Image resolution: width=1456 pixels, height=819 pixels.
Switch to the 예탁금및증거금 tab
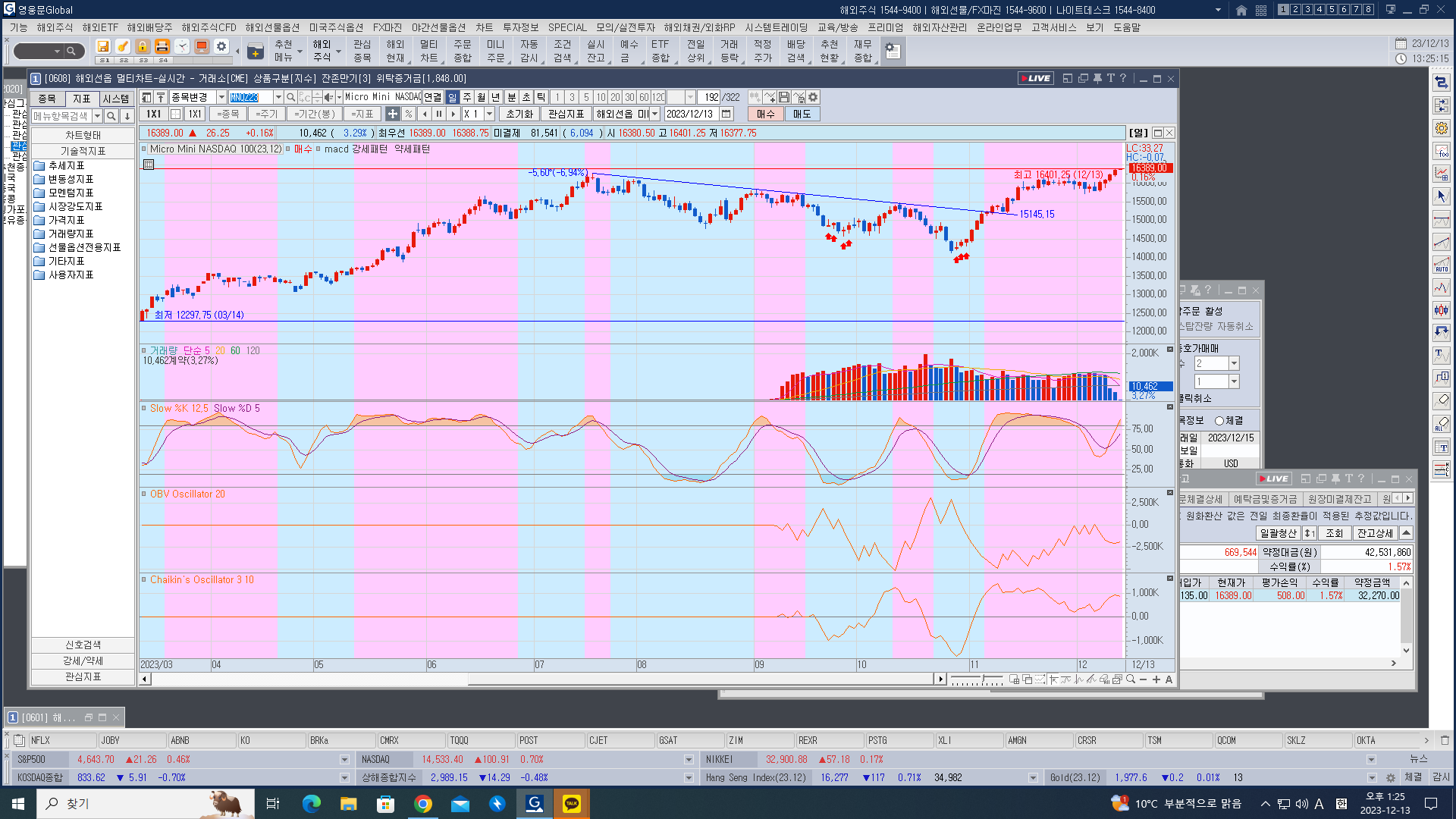[x=1265, y=499]
